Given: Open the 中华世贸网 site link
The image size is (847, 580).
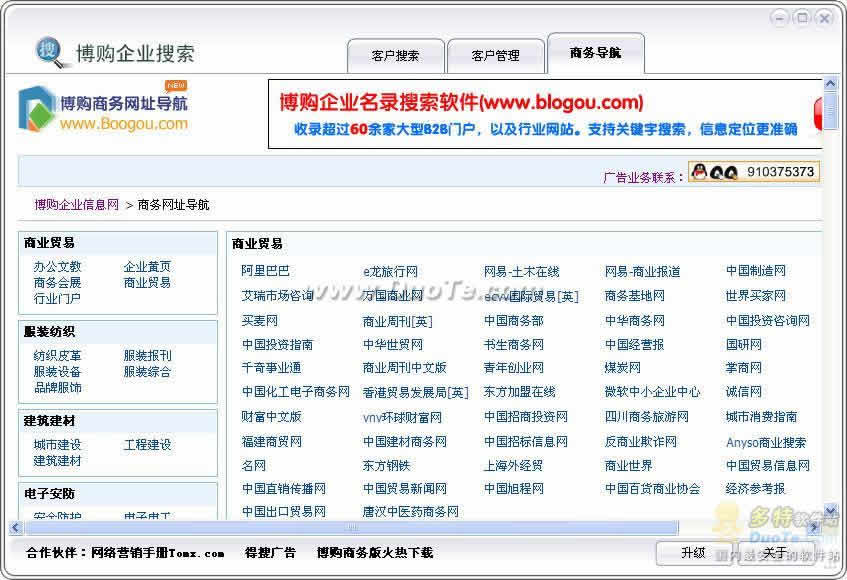Looking at the screenshot, I should coord(393,345).
